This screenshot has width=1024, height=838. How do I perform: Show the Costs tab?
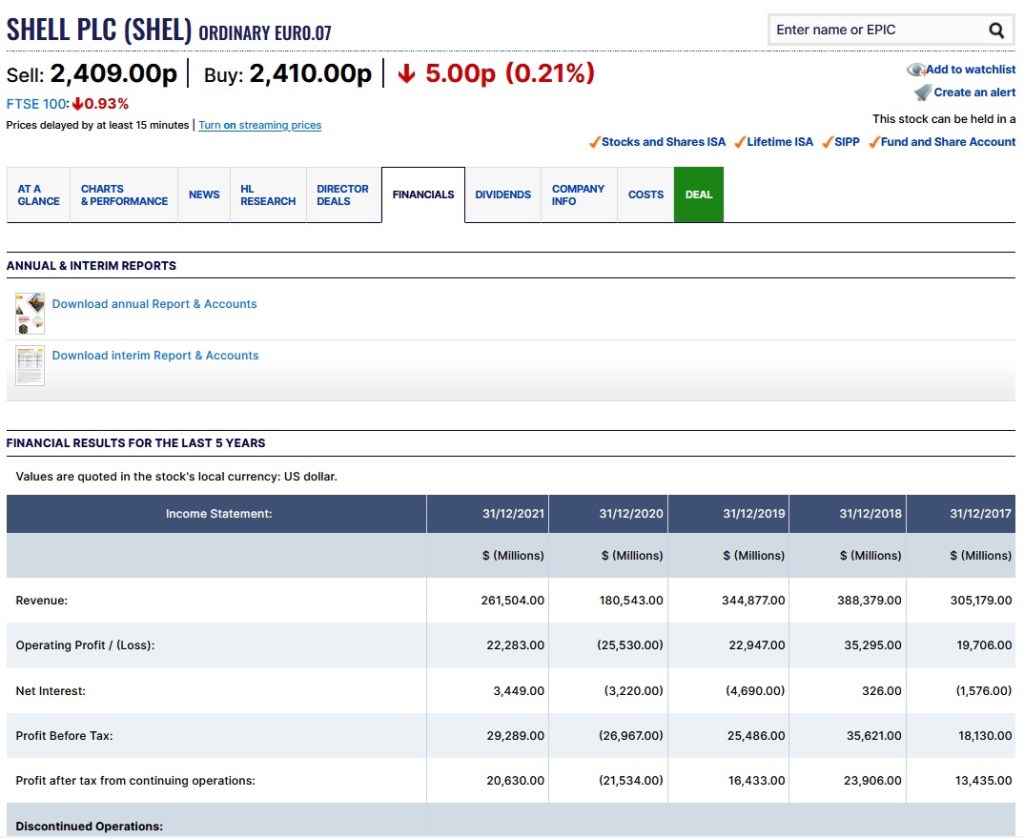645,195
